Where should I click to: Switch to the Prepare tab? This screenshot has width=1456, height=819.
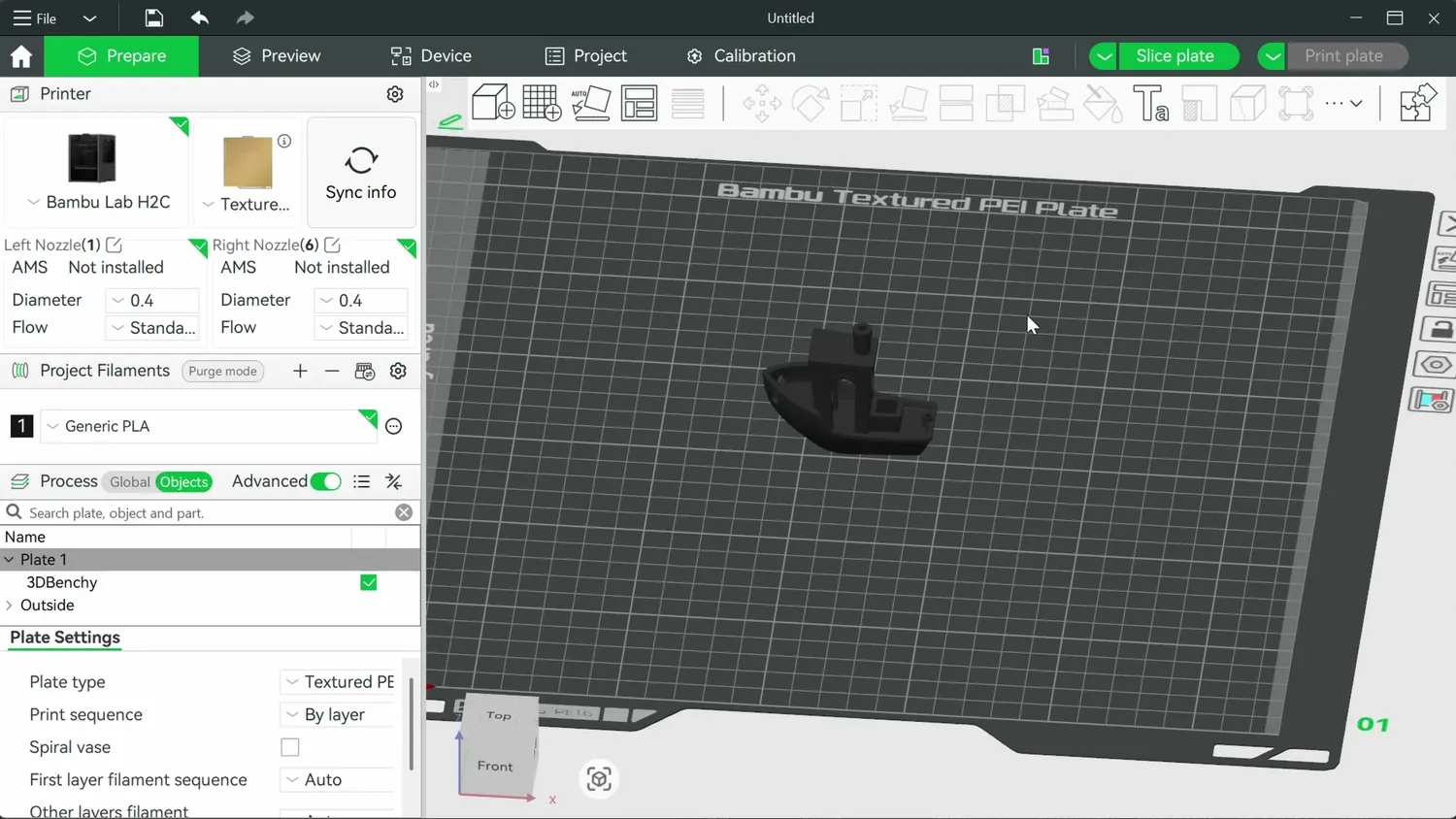click(121, 56)
